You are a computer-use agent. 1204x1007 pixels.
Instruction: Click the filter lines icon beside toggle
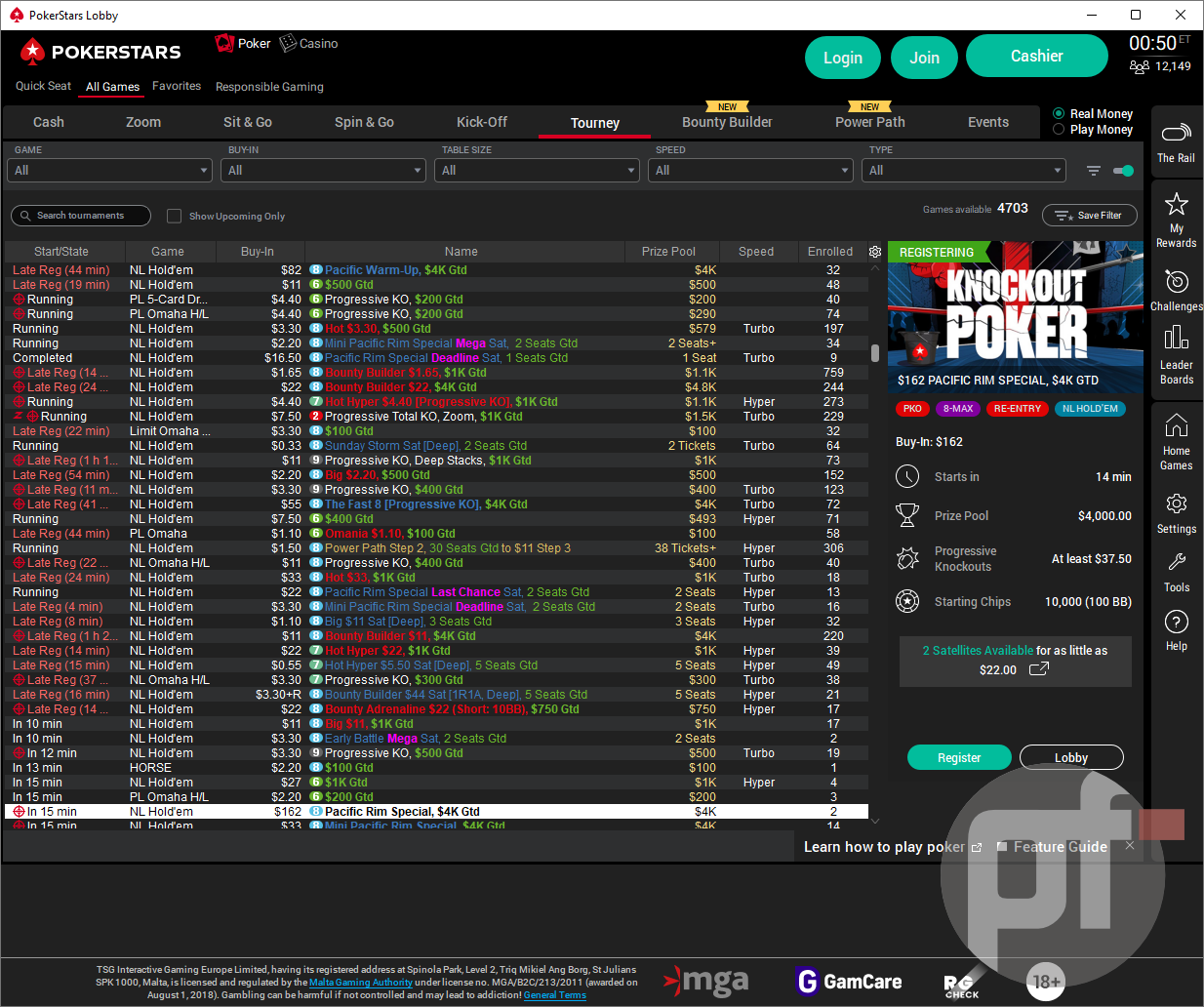(1094, 171)
